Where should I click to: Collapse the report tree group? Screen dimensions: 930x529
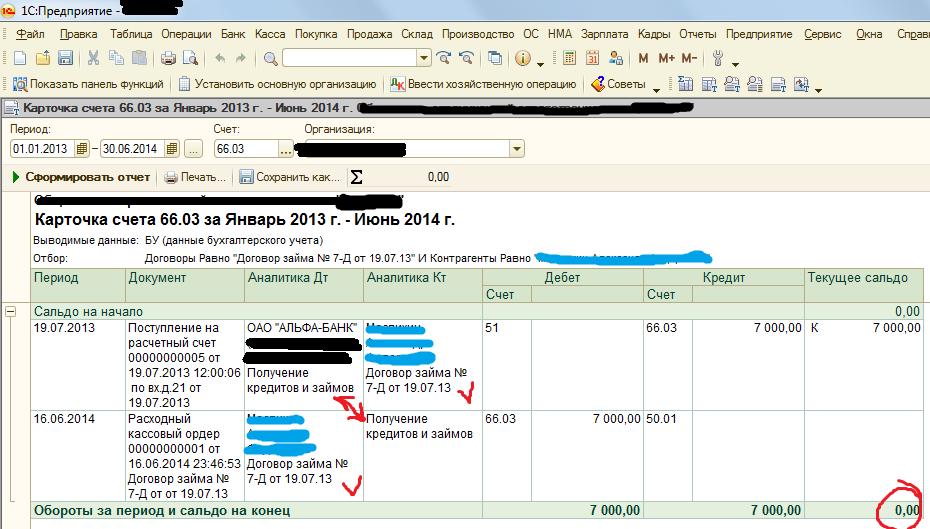pos(10,311)
